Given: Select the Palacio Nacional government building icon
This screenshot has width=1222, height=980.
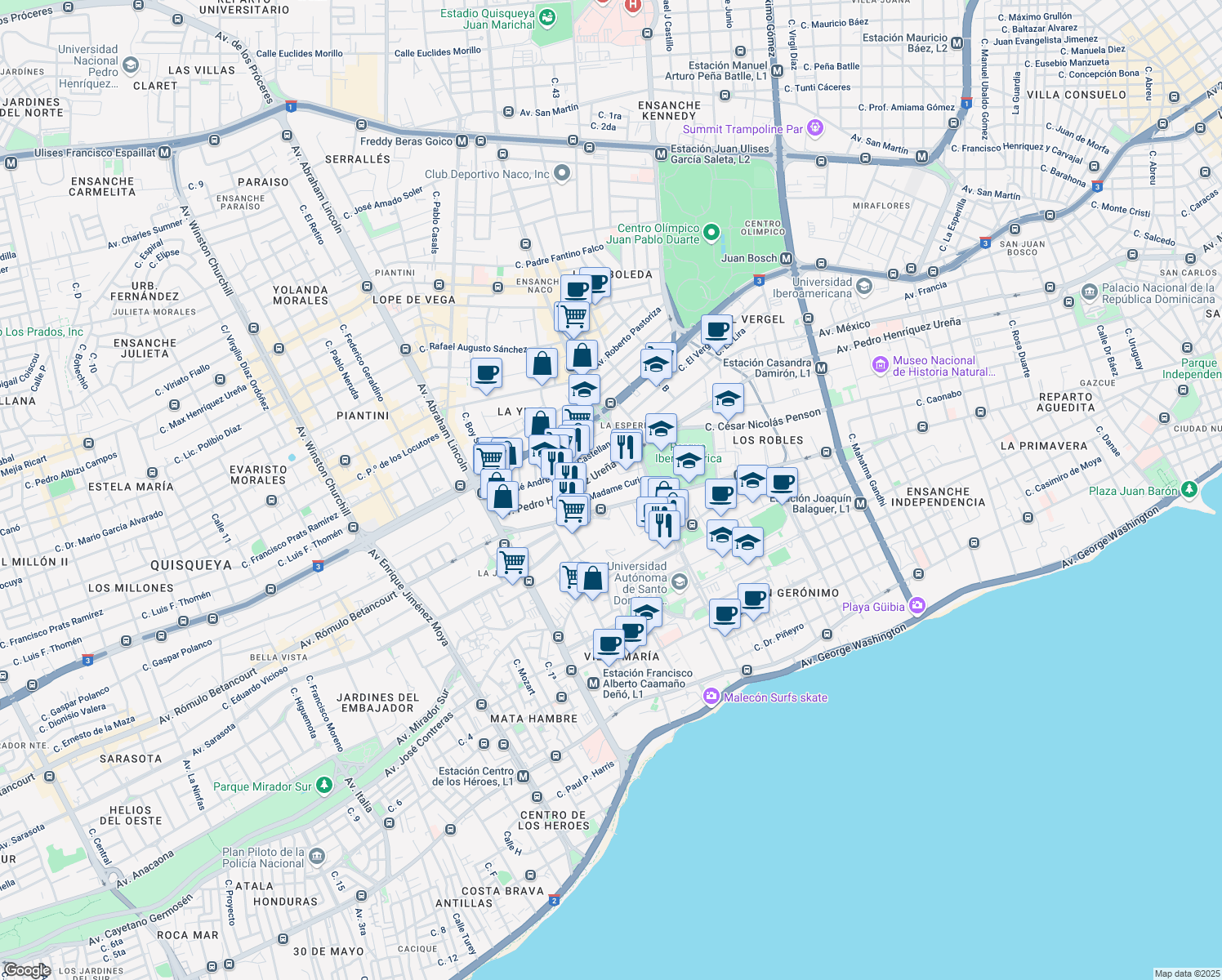Looking at the screenshot, I should click(x=1090, y=292).
